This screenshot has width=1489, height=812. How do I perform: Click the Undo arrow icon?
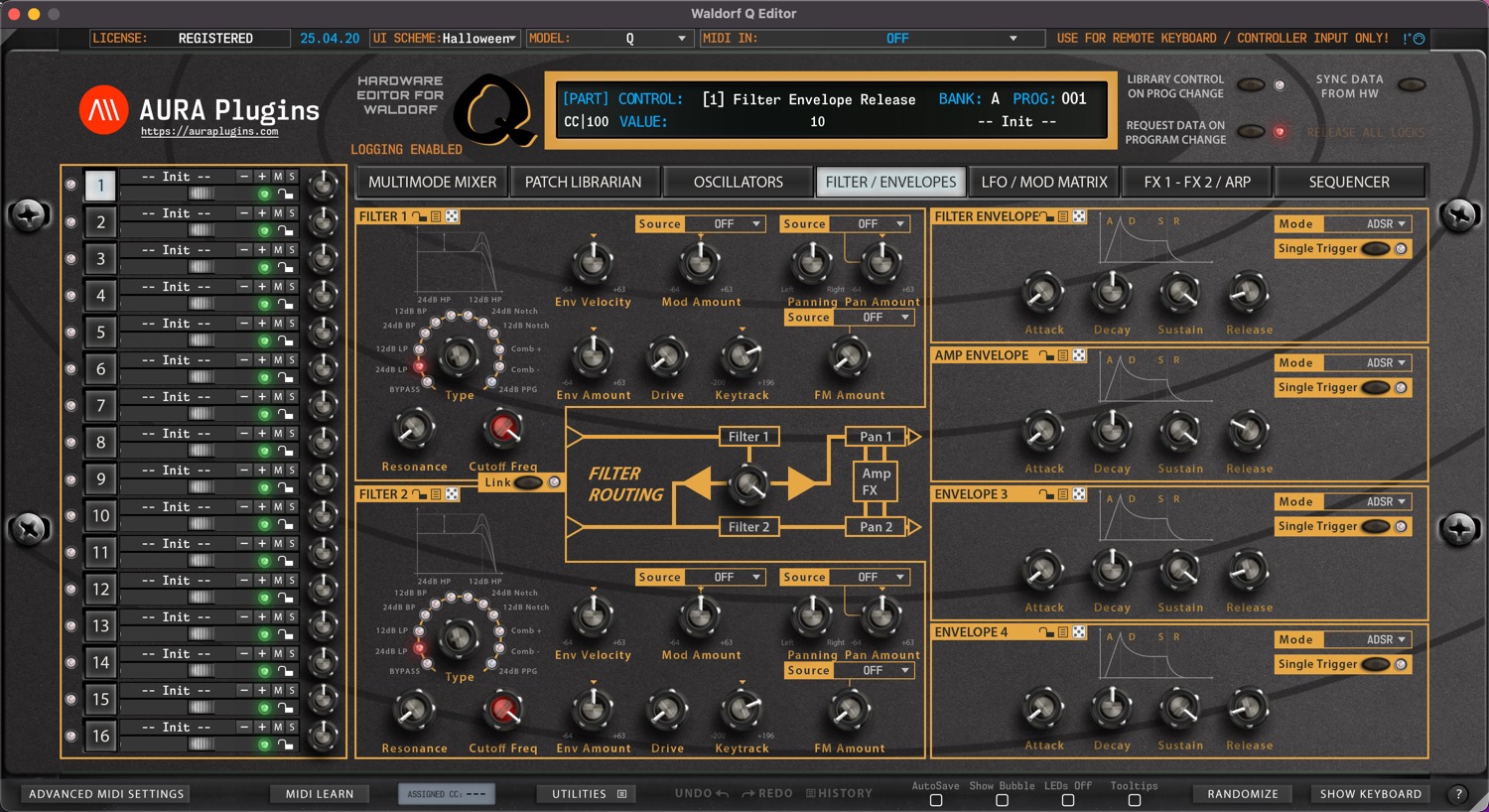pos(722,793)
